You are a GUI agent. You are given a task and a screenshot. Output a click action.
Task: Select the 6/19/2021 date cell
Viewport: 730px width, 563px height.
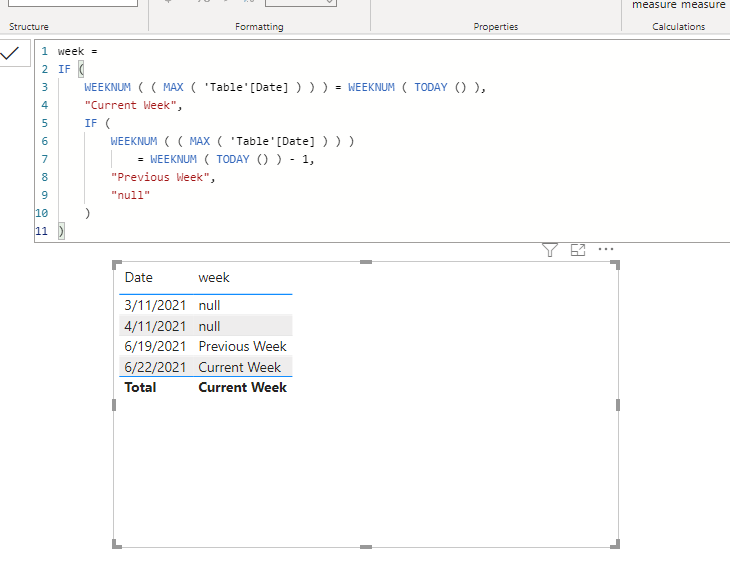(x=155, y=346)
